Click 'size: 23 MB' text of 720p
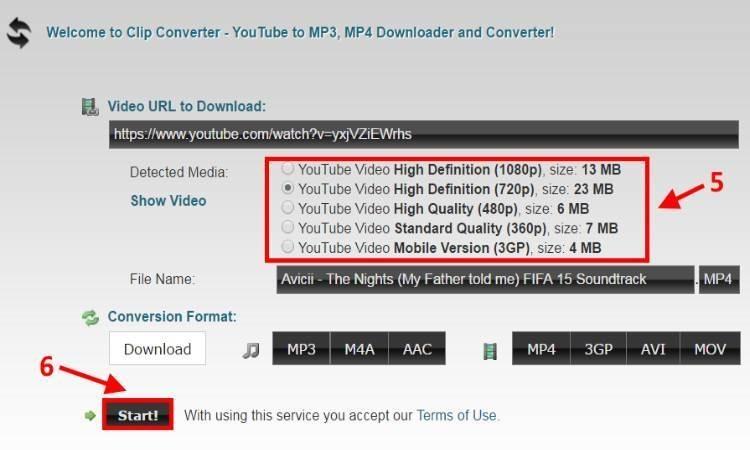The image size is (750, 450). point(577,189)
